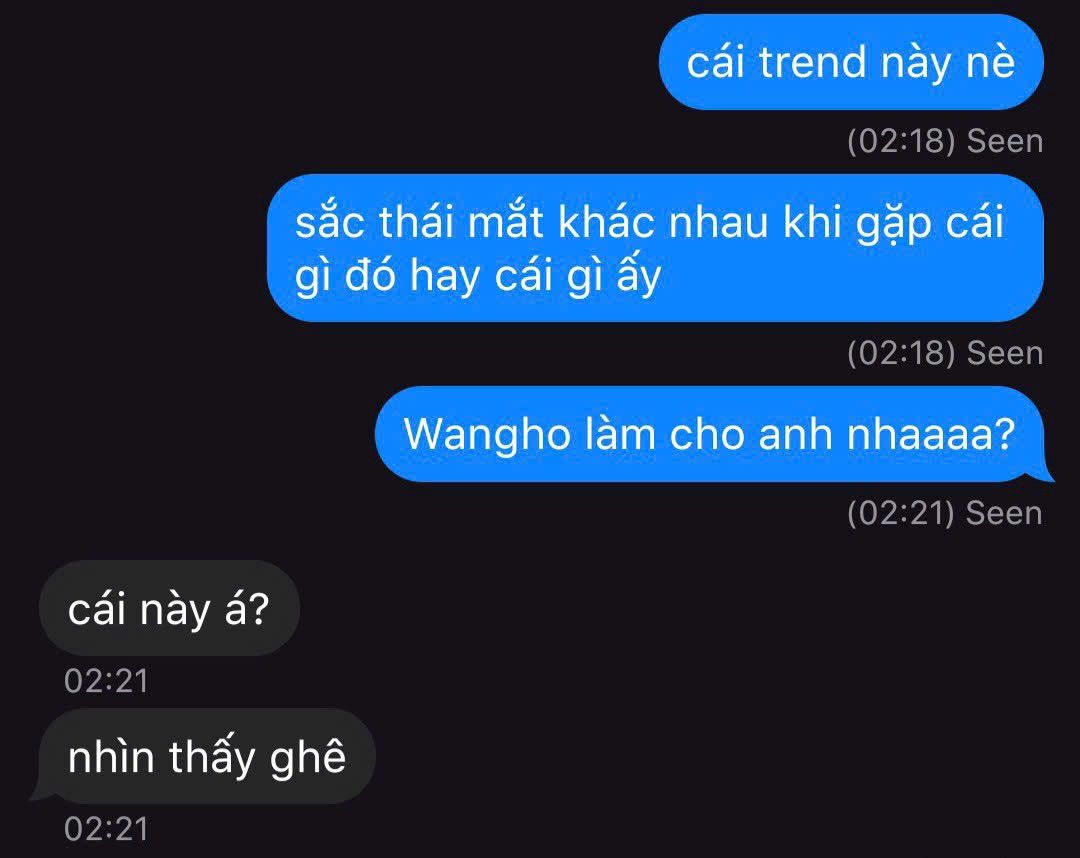Viewport: 1080px width, 858px height.
Task: Click the 02:21 timestamp under "nhìn thấy ghê"
Action: click(x=106, y=828)
